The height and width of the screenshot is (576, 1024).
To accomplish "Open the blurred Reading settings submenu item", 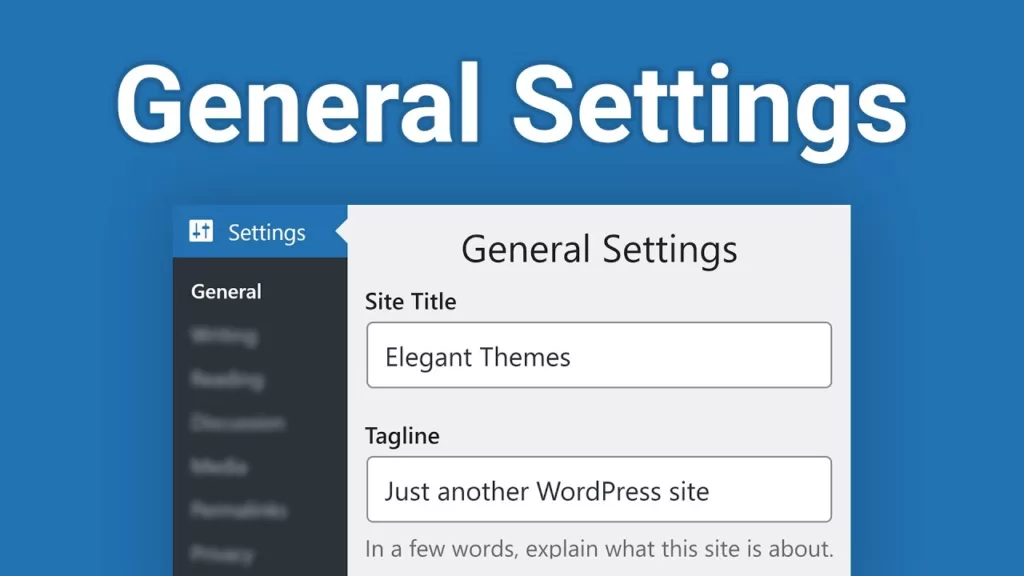I will point(227,379).
